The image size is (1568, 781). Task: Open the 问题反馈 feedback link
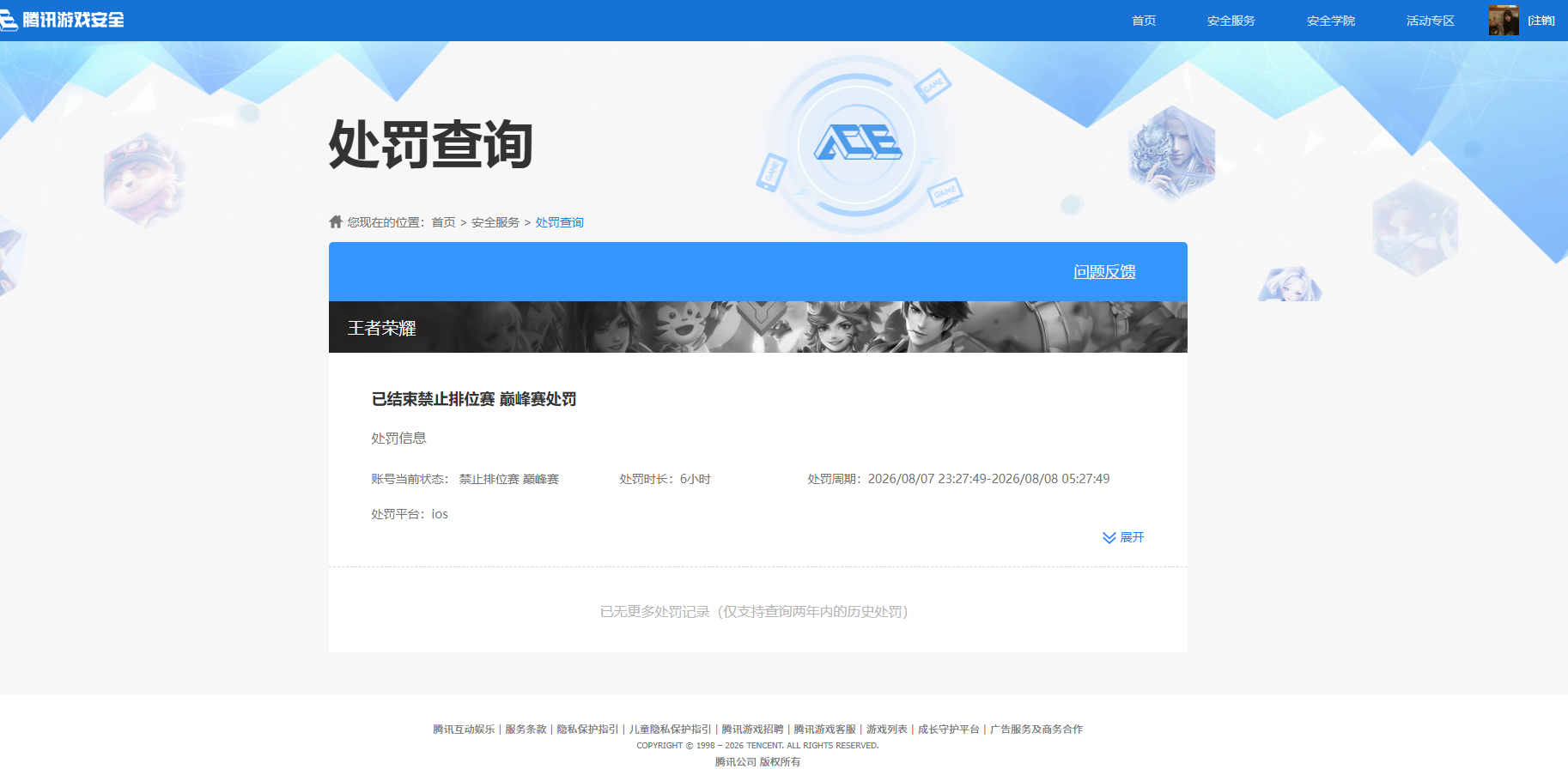pos(1104,272)
